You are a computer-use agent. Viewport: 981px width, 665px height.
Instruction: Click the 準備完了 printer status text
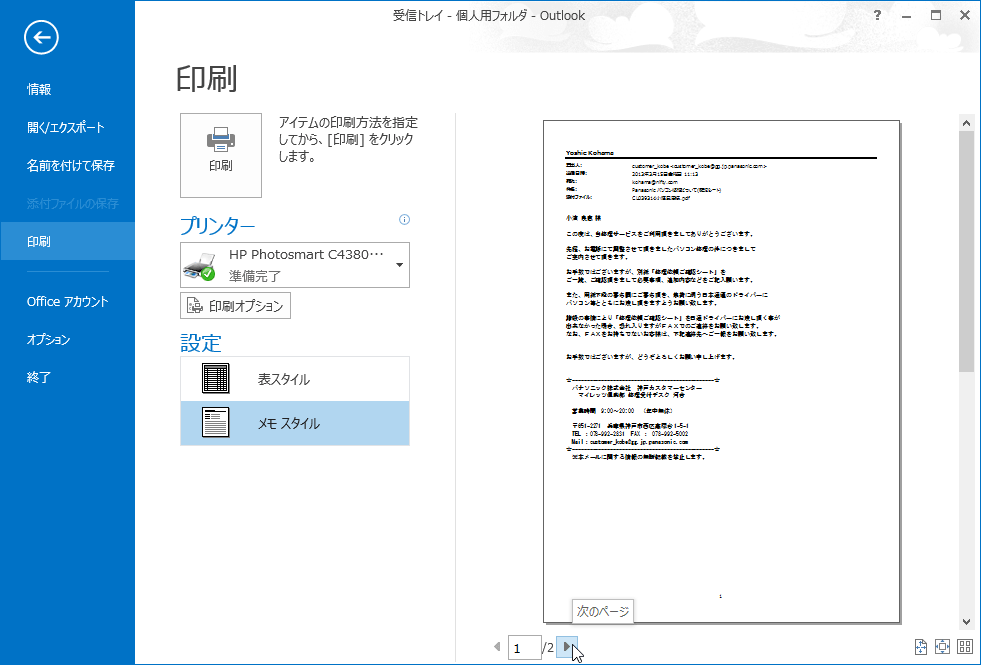[255, 276]
